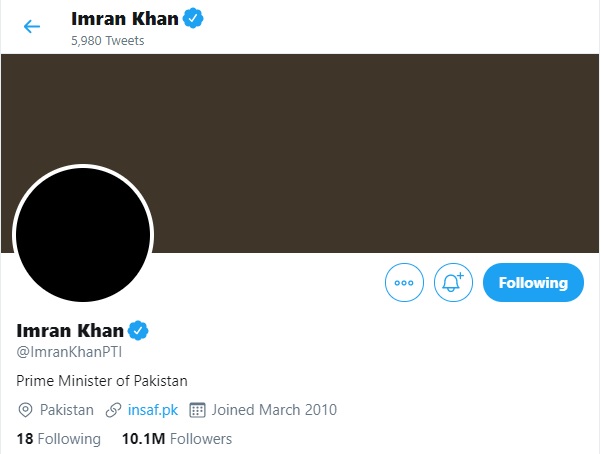601x454 pixels.
Task: Click the Pakistan location text
Action: click(66, 410)
